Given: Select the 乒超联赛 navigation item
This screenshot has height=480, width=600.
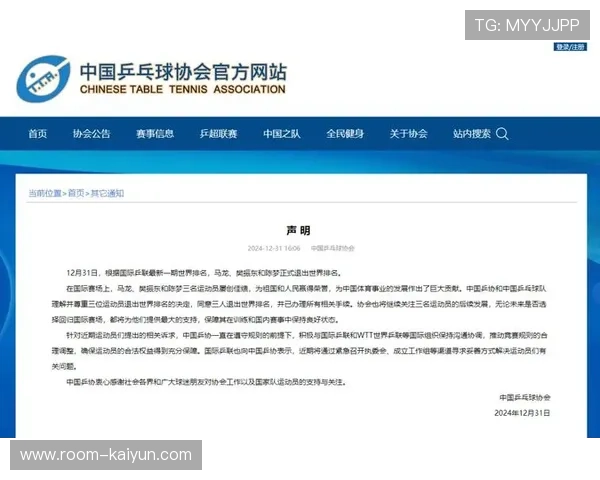Looking at the screenshot, I should point(218,134).
